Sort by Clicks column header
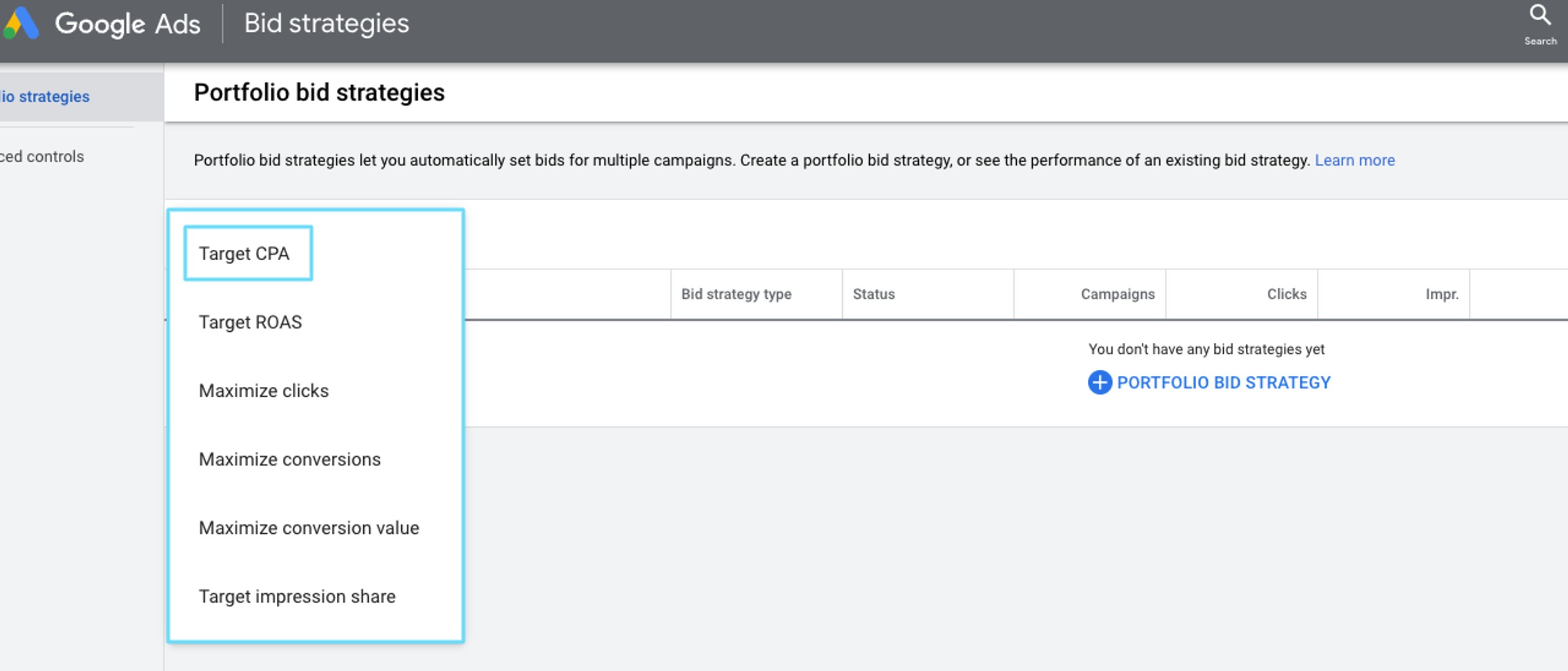 click(x=1286, y=294)
